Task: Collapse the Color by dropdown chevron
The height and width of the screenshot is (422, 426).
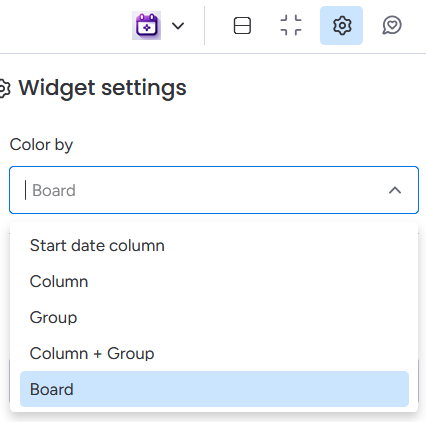Action: [x=395, y=190]
